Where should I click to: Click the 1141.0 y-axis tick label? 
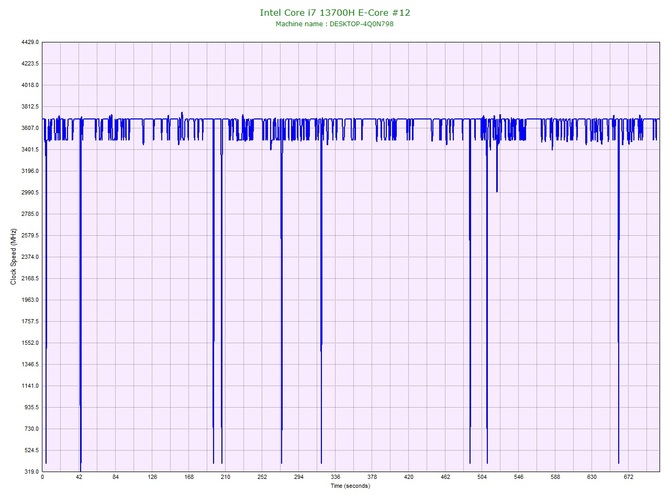[x=30, y=386]
